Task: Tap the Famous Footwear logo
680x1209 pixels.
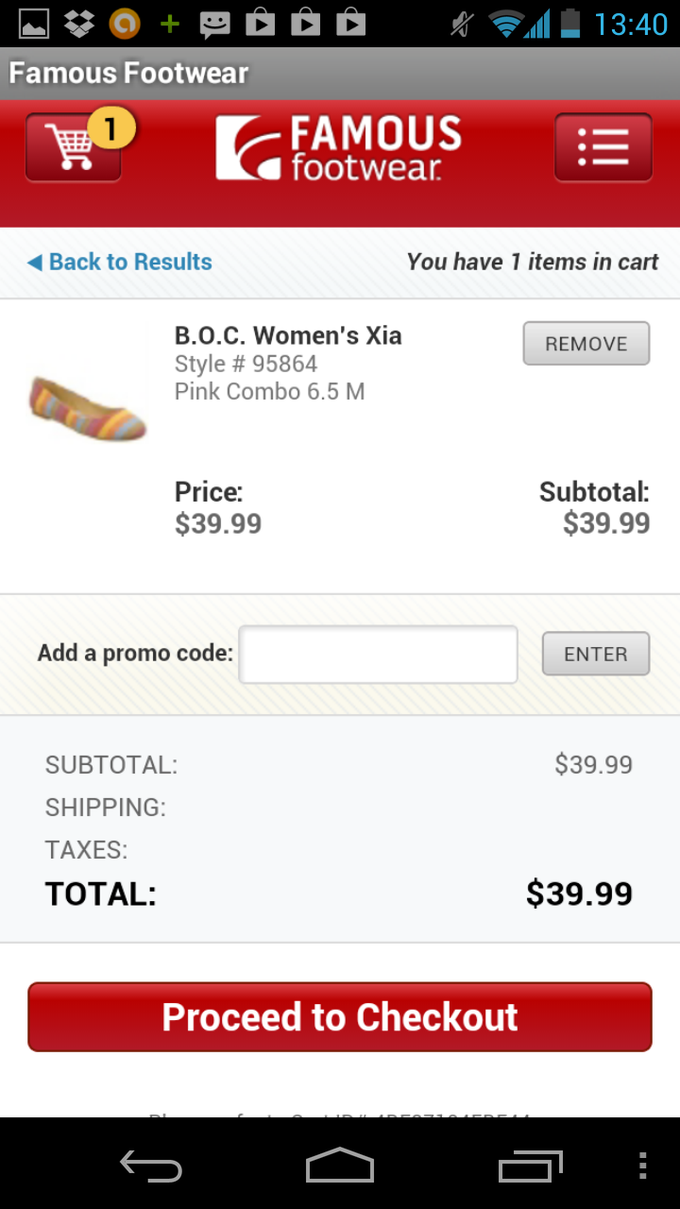Action: pos(339,148)
